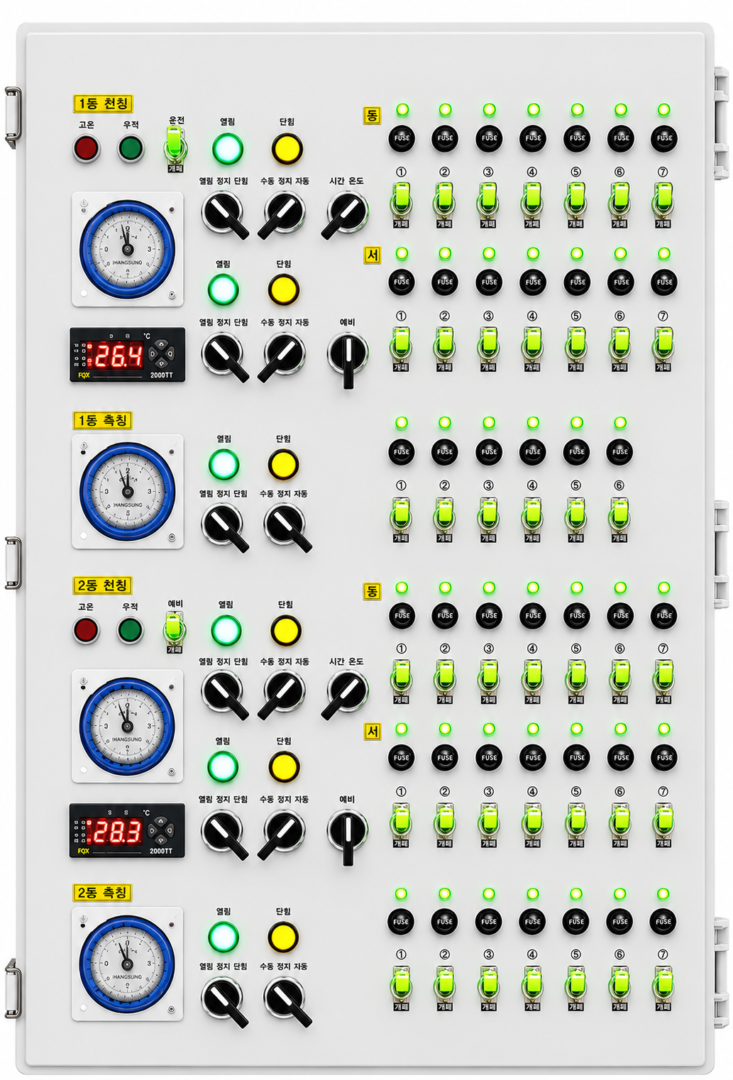733x1080 pixels.
Task: Click the fifth fuse holder in 2동 천창 서 row
Action: [577, 757]
